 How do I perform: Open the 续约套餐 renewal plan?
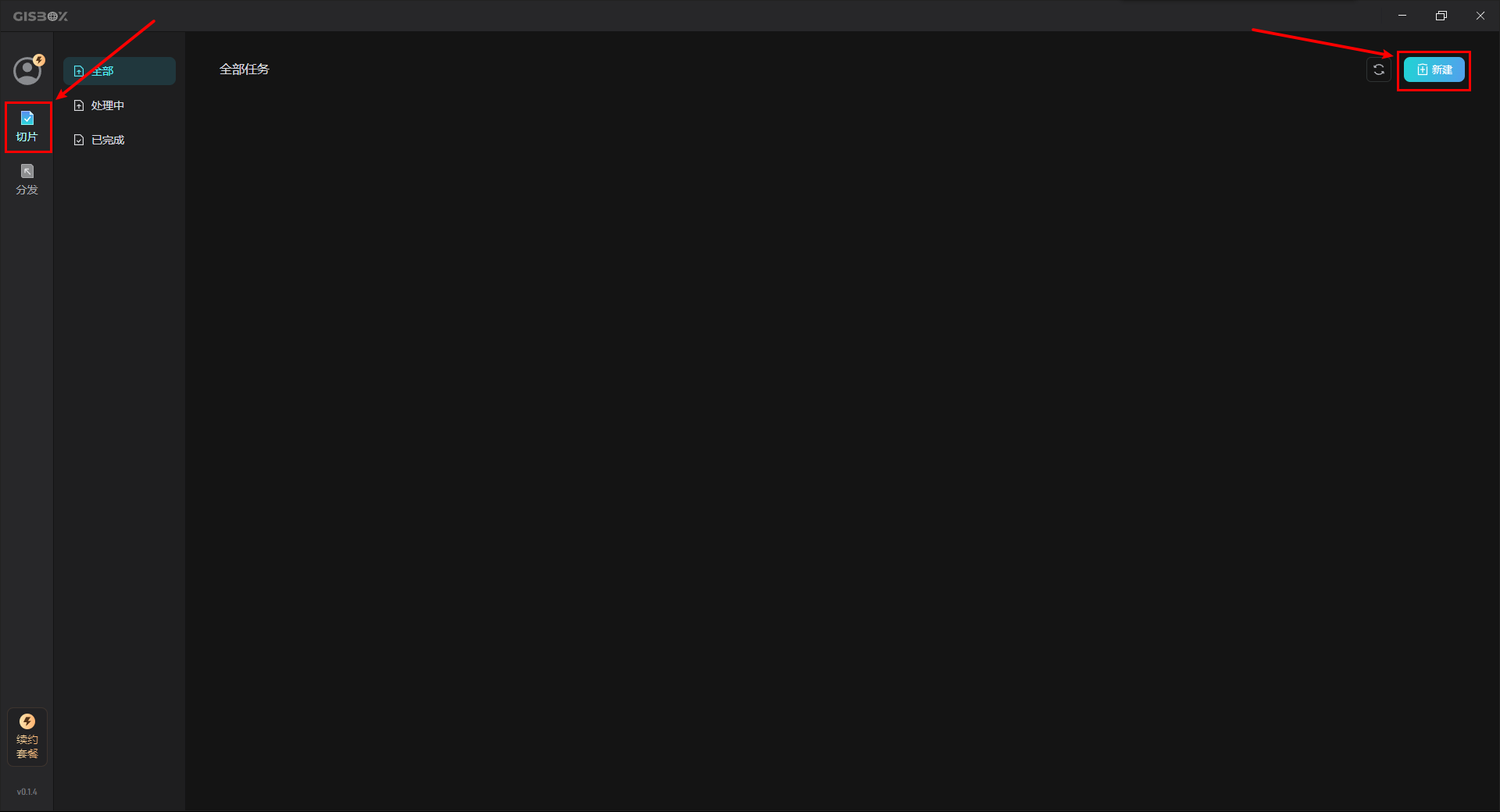click(x=27, y=737)
